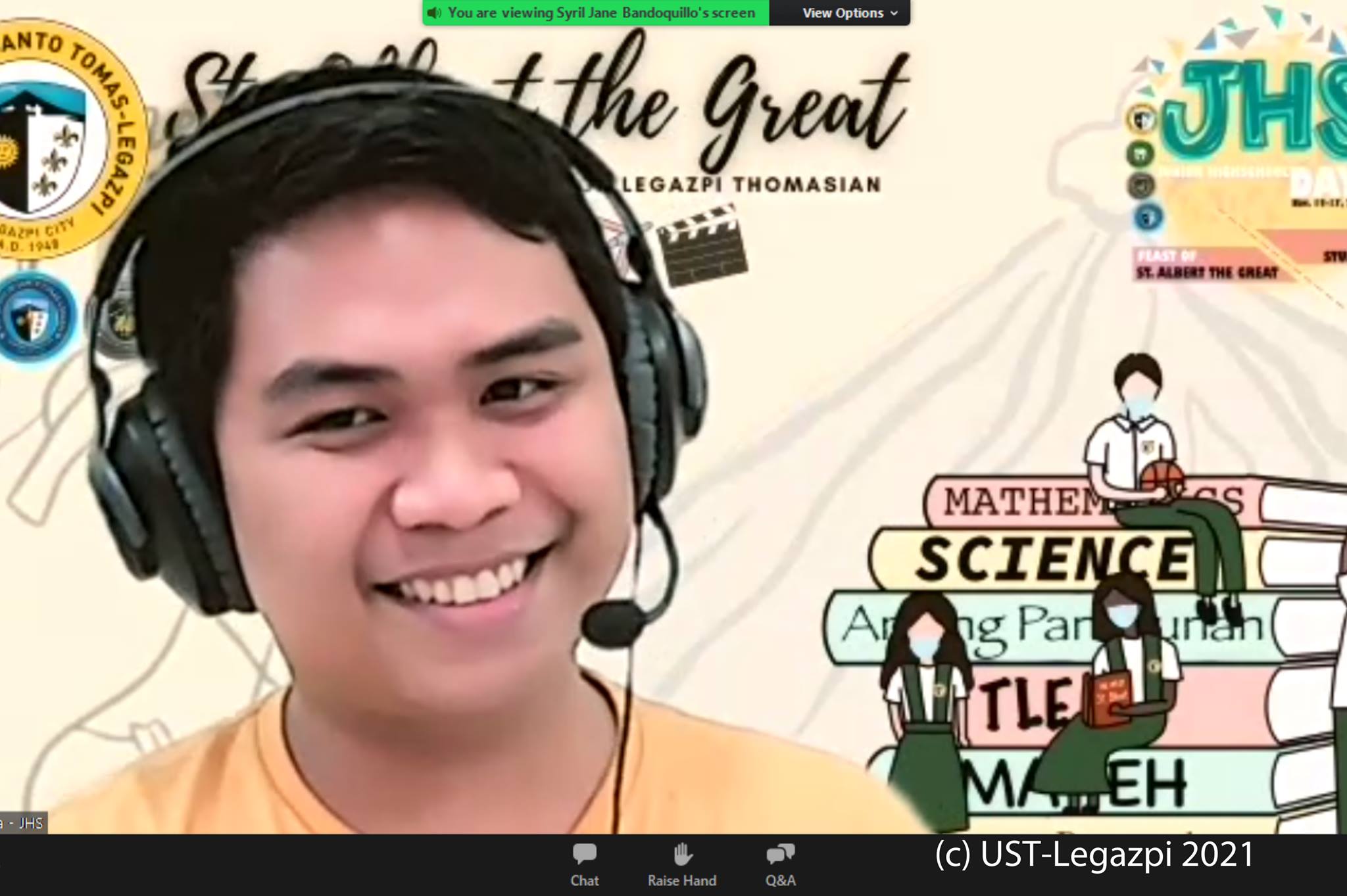This screenshot has height=896, width=1347.
Task: Click the chevron next to View Options
Action: click(x=894, y=13)
